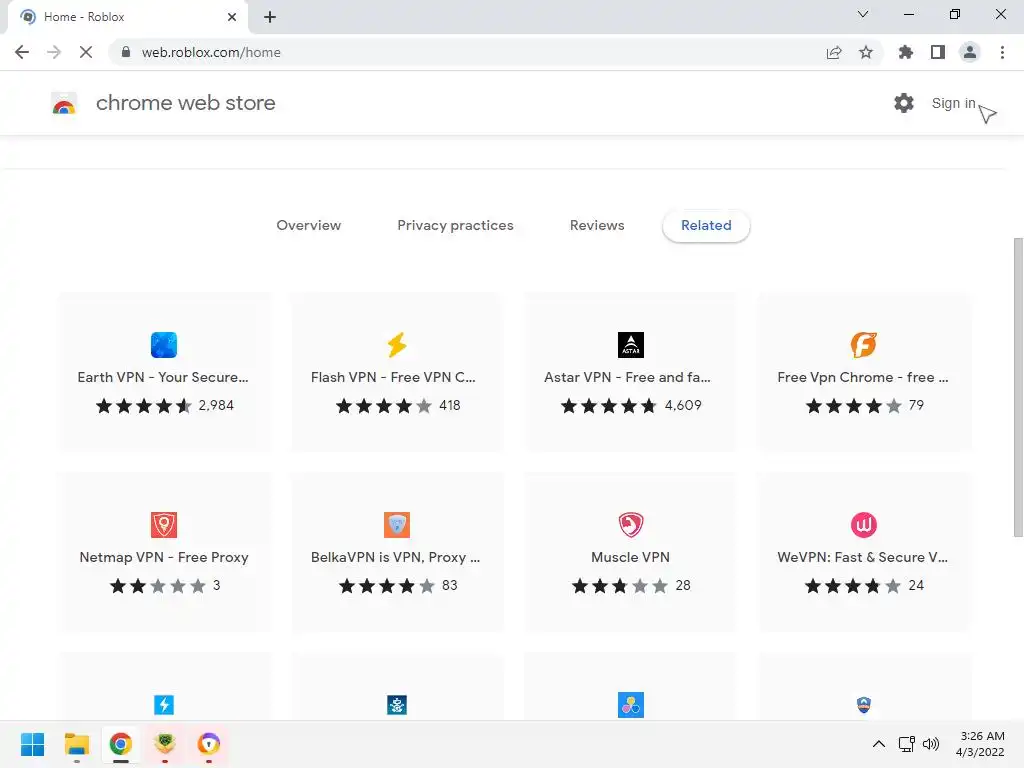Viewport: 1024px width, 768px height.
Task: Open the dark teal extension icon in third row
Action: click(x=397, y=705)
